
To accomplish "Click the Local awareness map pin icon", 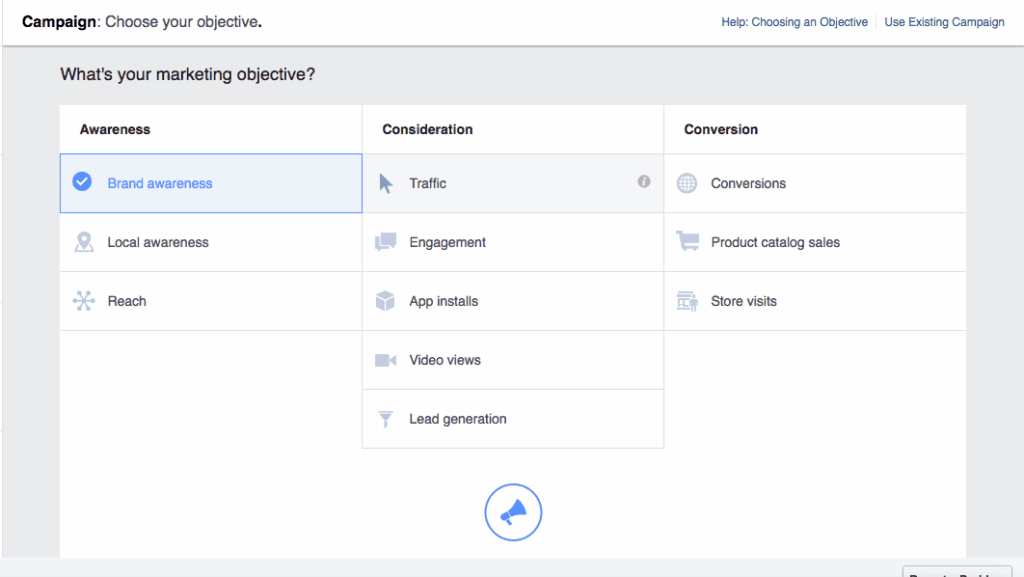I will click(84, 243).
